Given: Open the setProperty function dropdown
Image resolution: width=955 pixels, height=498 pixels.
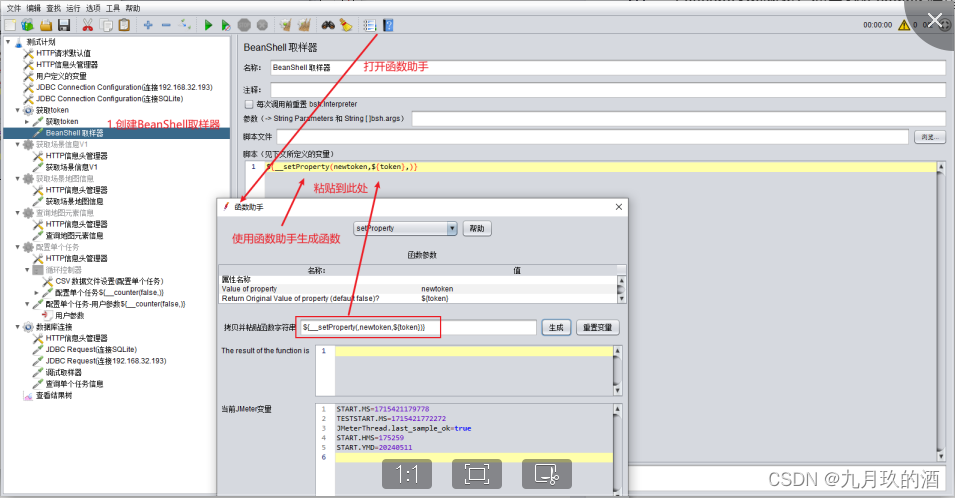Looking at the screenshot, I should (x=452, y=228).
